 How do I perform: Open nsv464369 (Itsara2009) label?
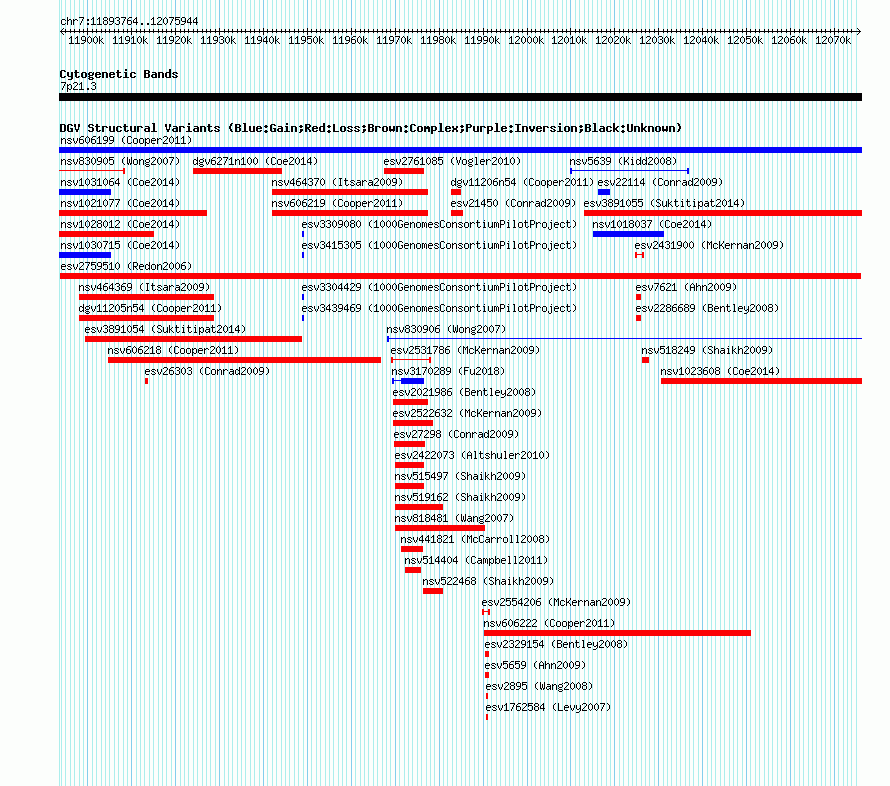pos(144,287)
